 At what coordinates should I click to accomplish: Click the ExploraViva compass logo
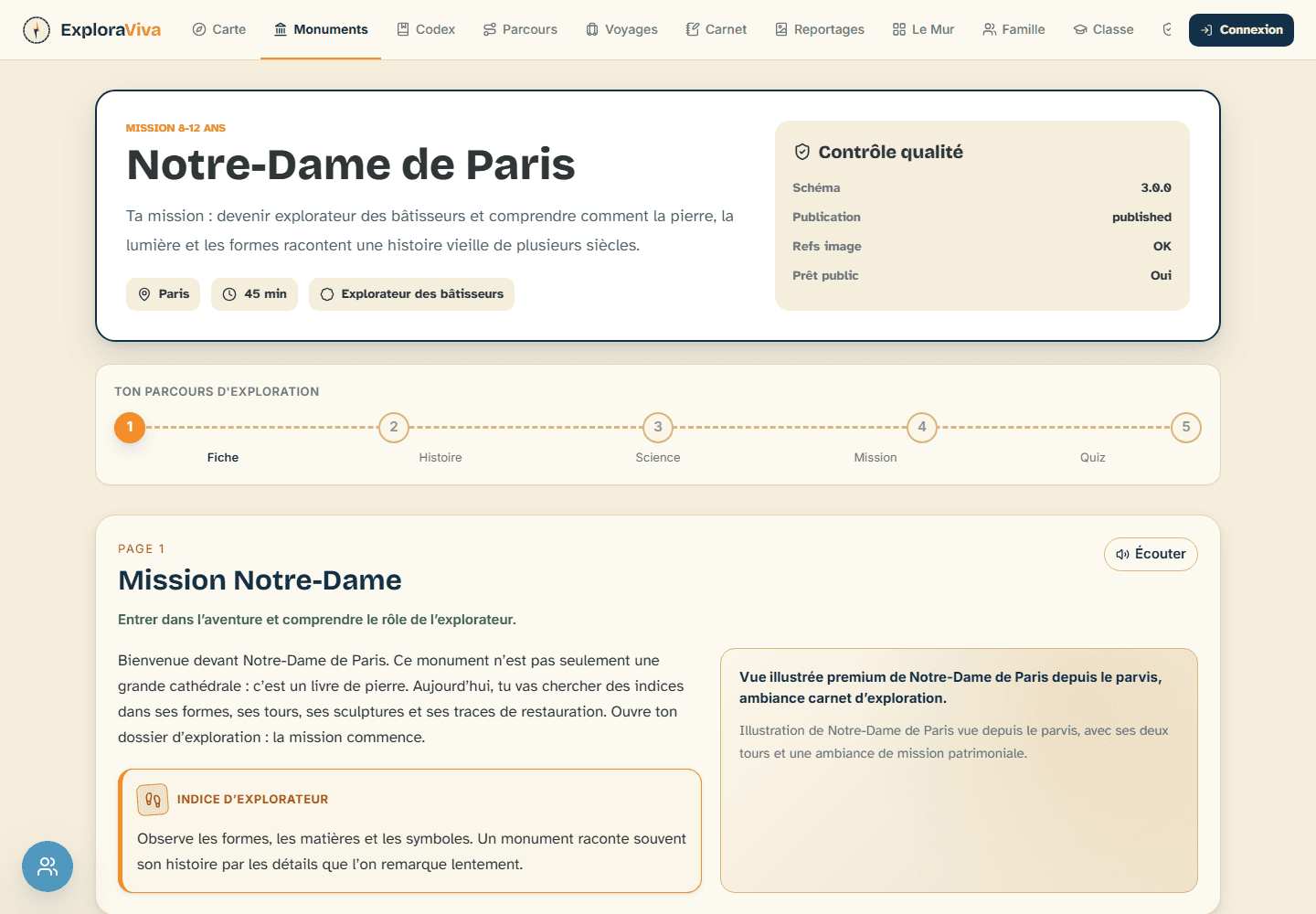coord(37,30)
